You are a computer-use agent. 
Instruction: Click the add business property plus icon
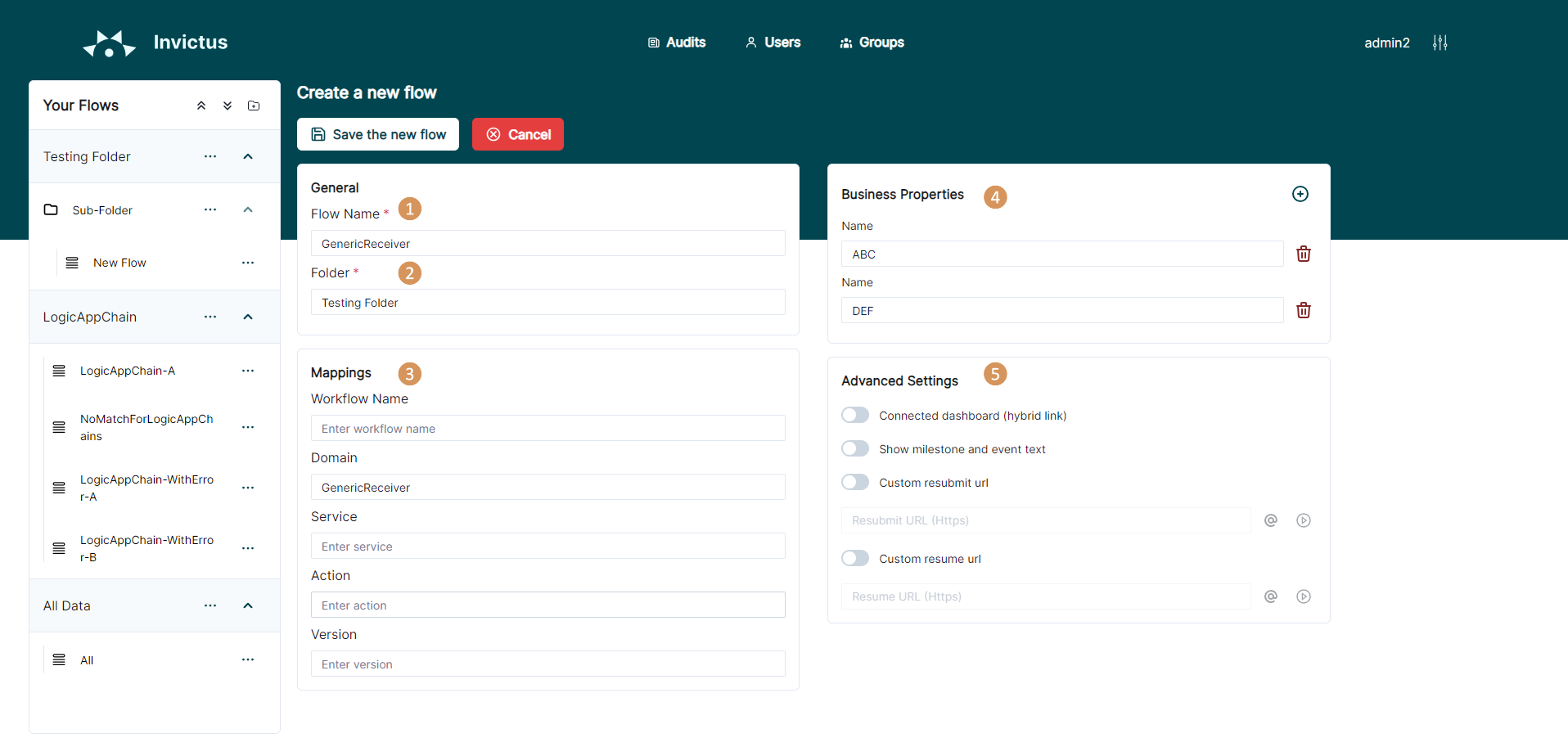[x=1300, y=194]
